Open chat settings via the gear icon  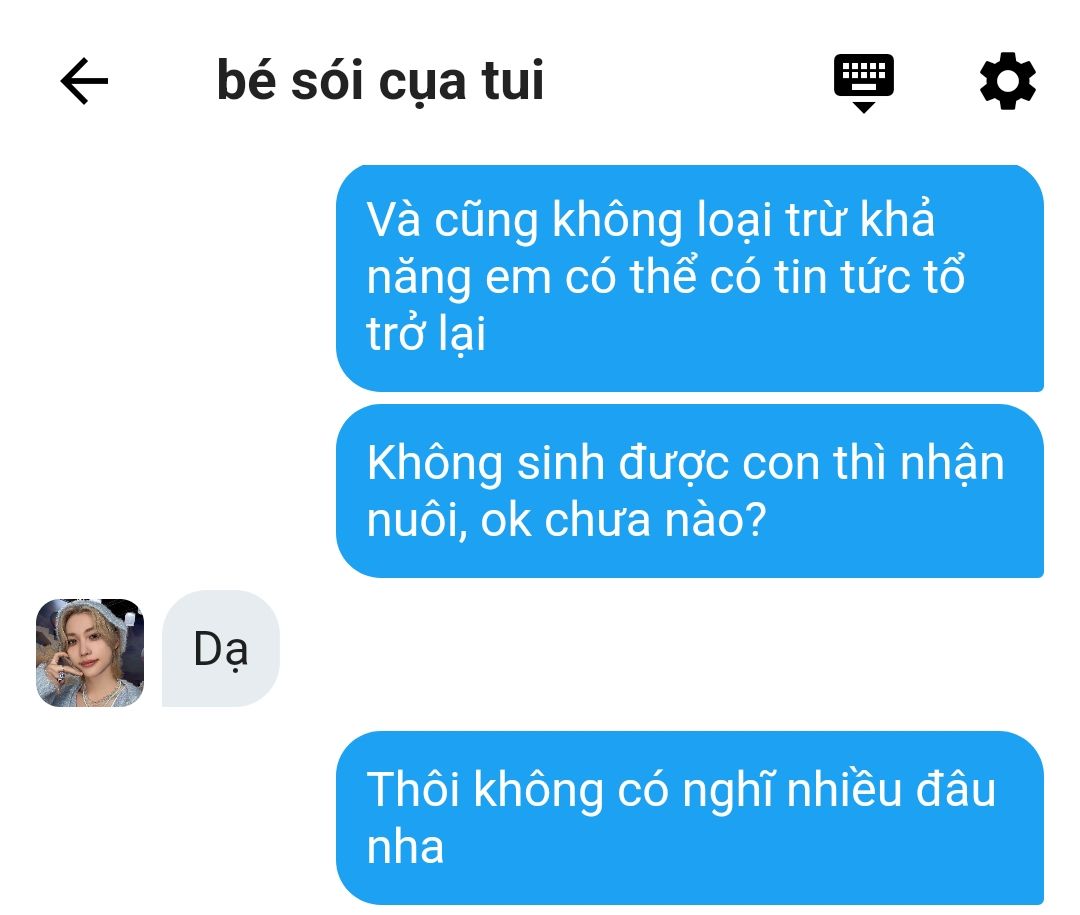coord(1008,81)
